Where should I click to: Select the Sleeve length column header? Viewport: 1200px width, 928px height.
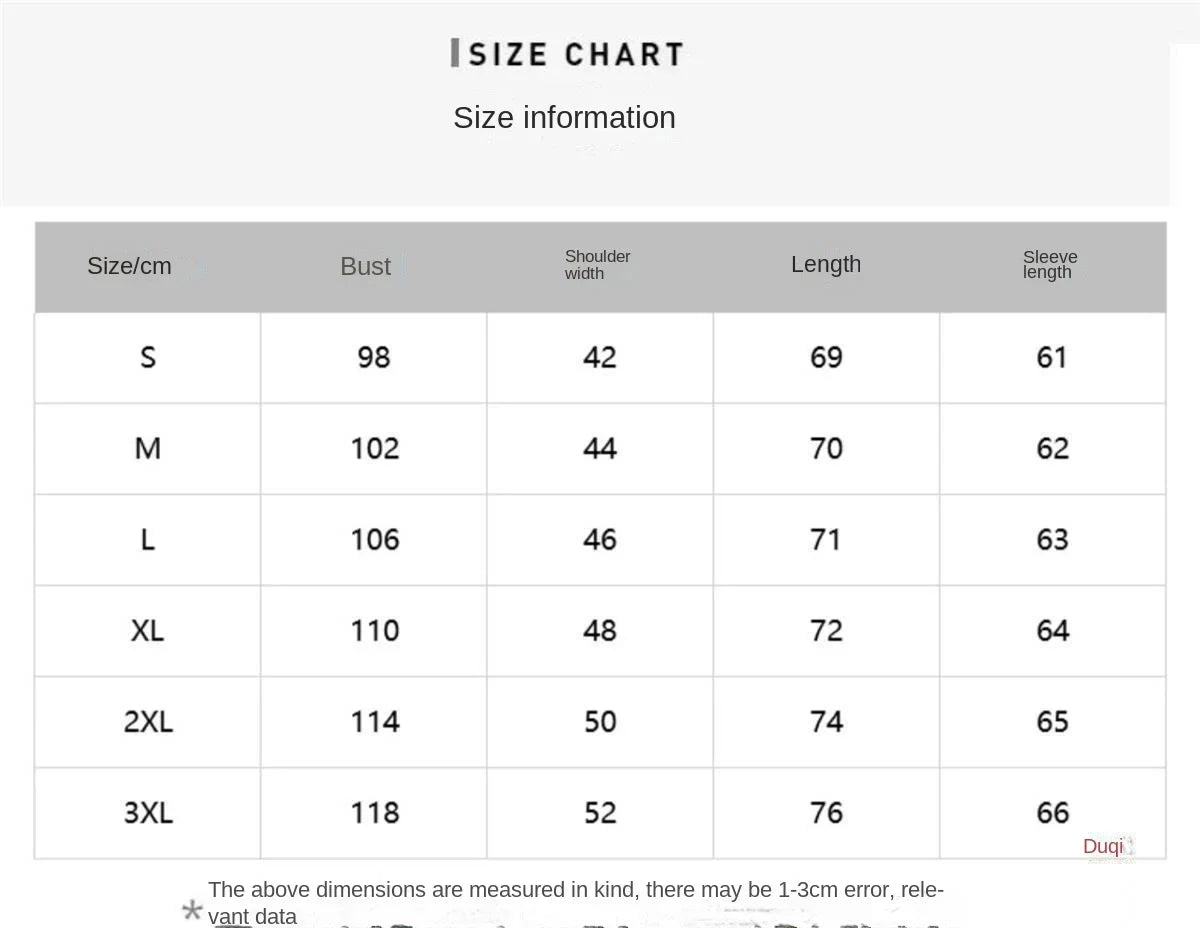(1049, 265)
